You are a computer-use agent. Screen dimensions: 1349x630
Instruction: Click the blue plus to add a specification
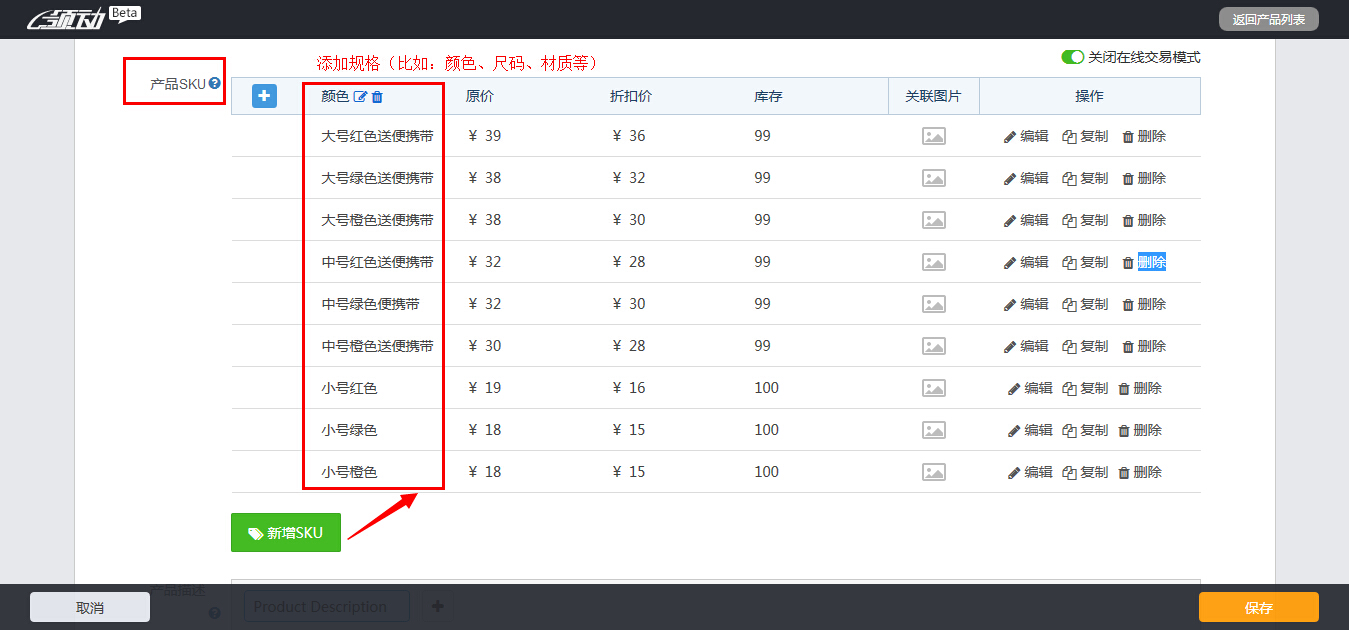coord(264,95)
